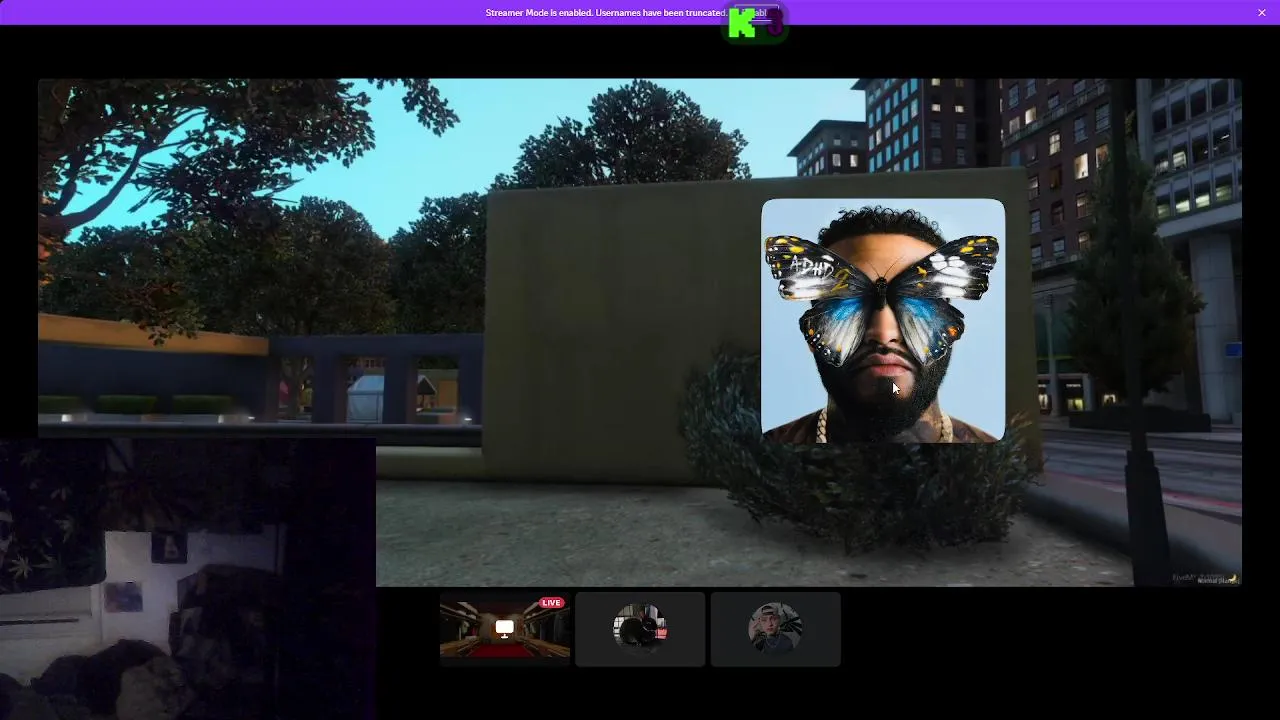Click the Disable button in Streamer Mode banner
This screenshot has height=720, width=1280.
click(x=756, y=12)
